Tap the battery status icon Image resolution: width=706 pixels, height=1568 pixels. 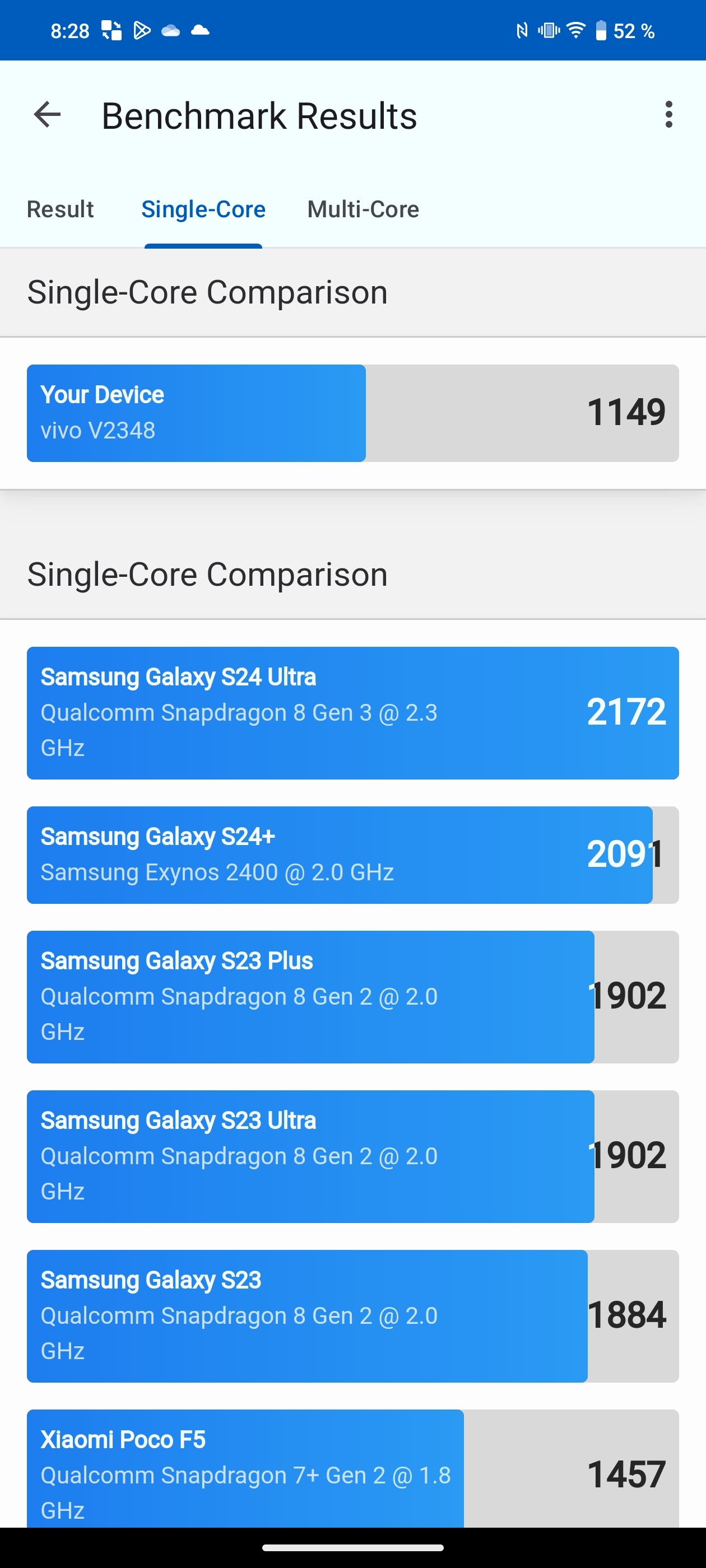click(x=601, y=30)
